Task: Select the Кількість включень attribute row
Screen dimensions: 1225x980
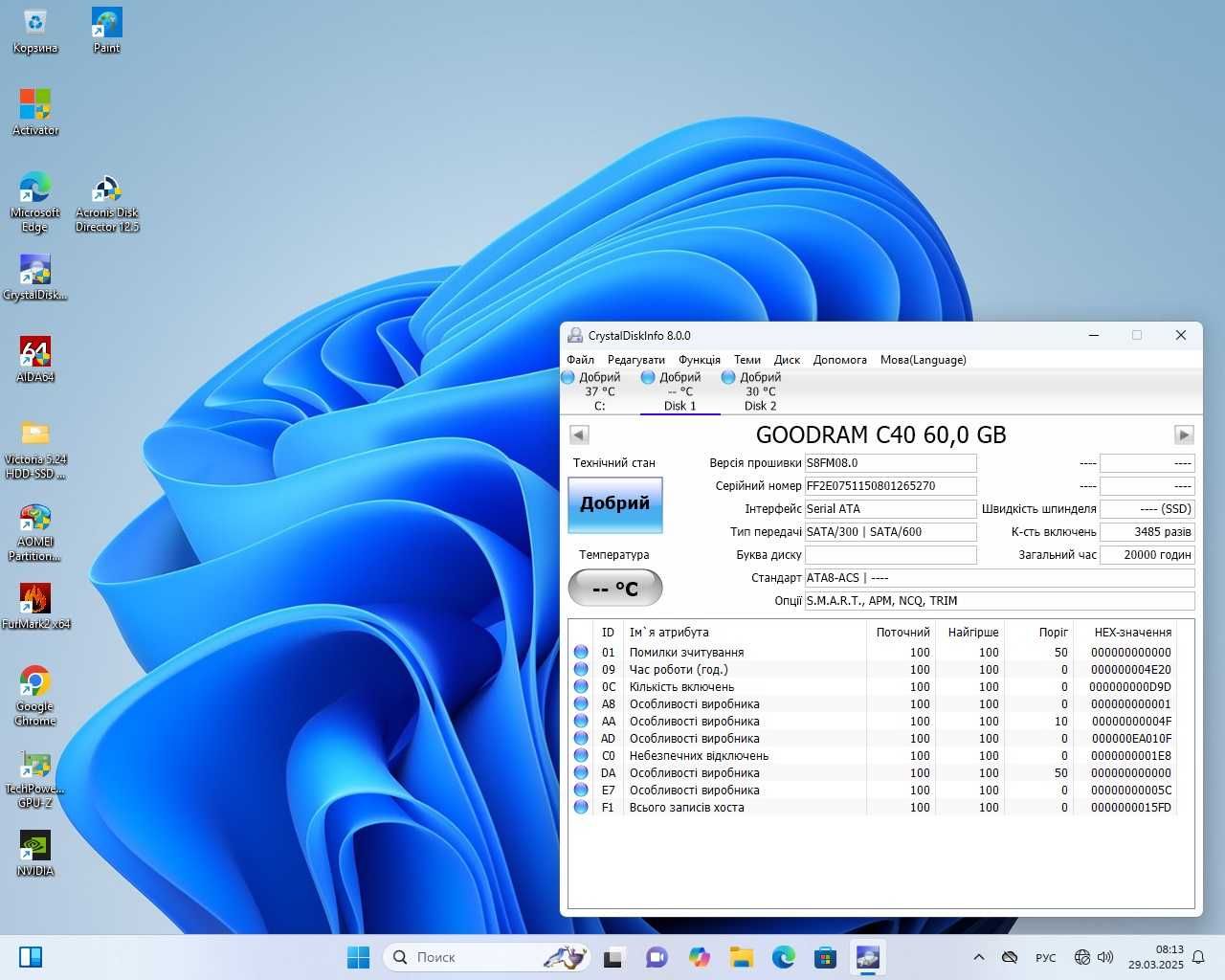Action: click(872, 687)
